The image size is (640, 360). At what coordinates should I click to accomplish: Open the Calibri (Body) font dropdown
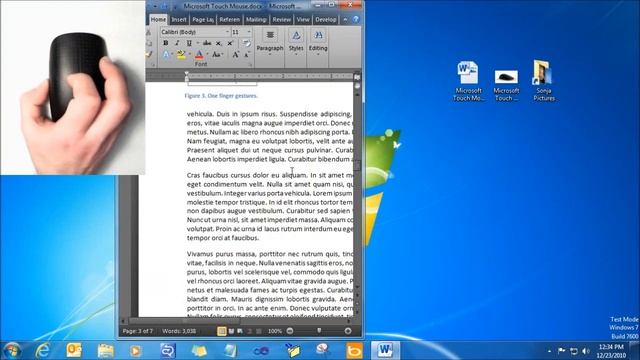point(227,32)
